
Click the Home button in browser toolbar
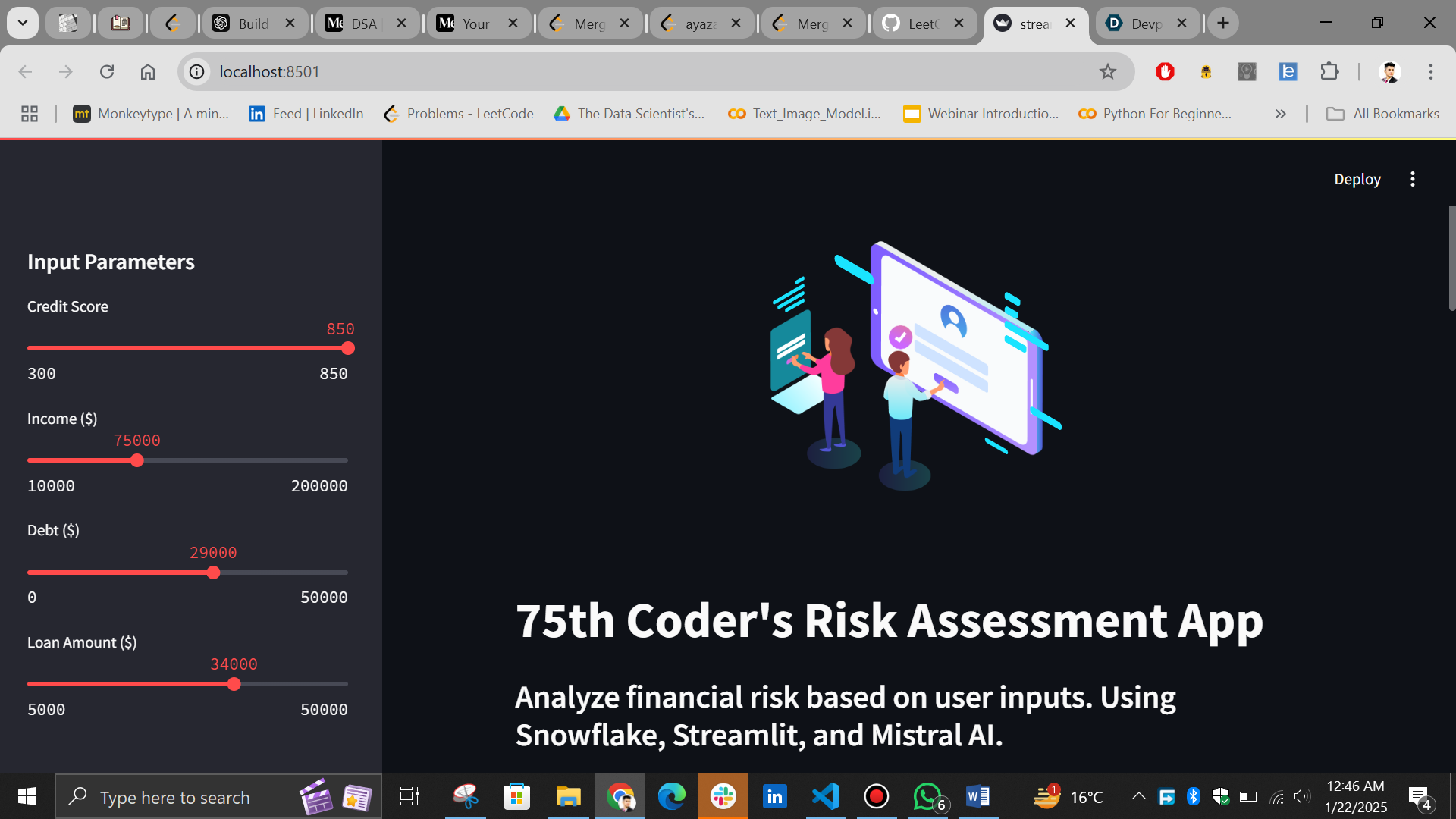pos(148,71)
